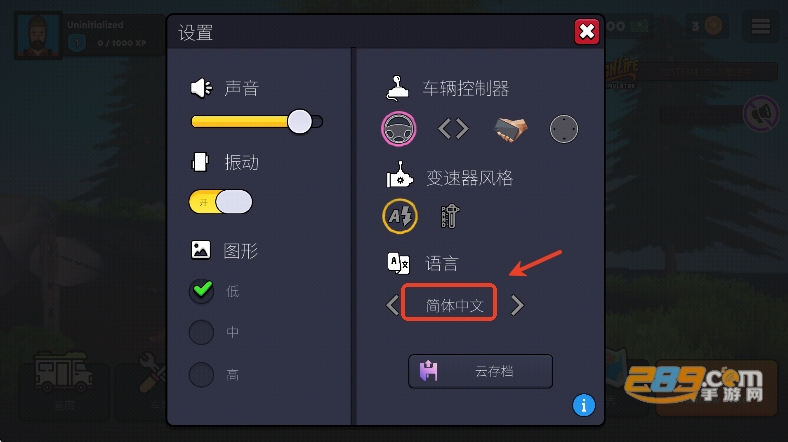Open the blue info icon
The image size is (788, 442).
coord(583,405)
